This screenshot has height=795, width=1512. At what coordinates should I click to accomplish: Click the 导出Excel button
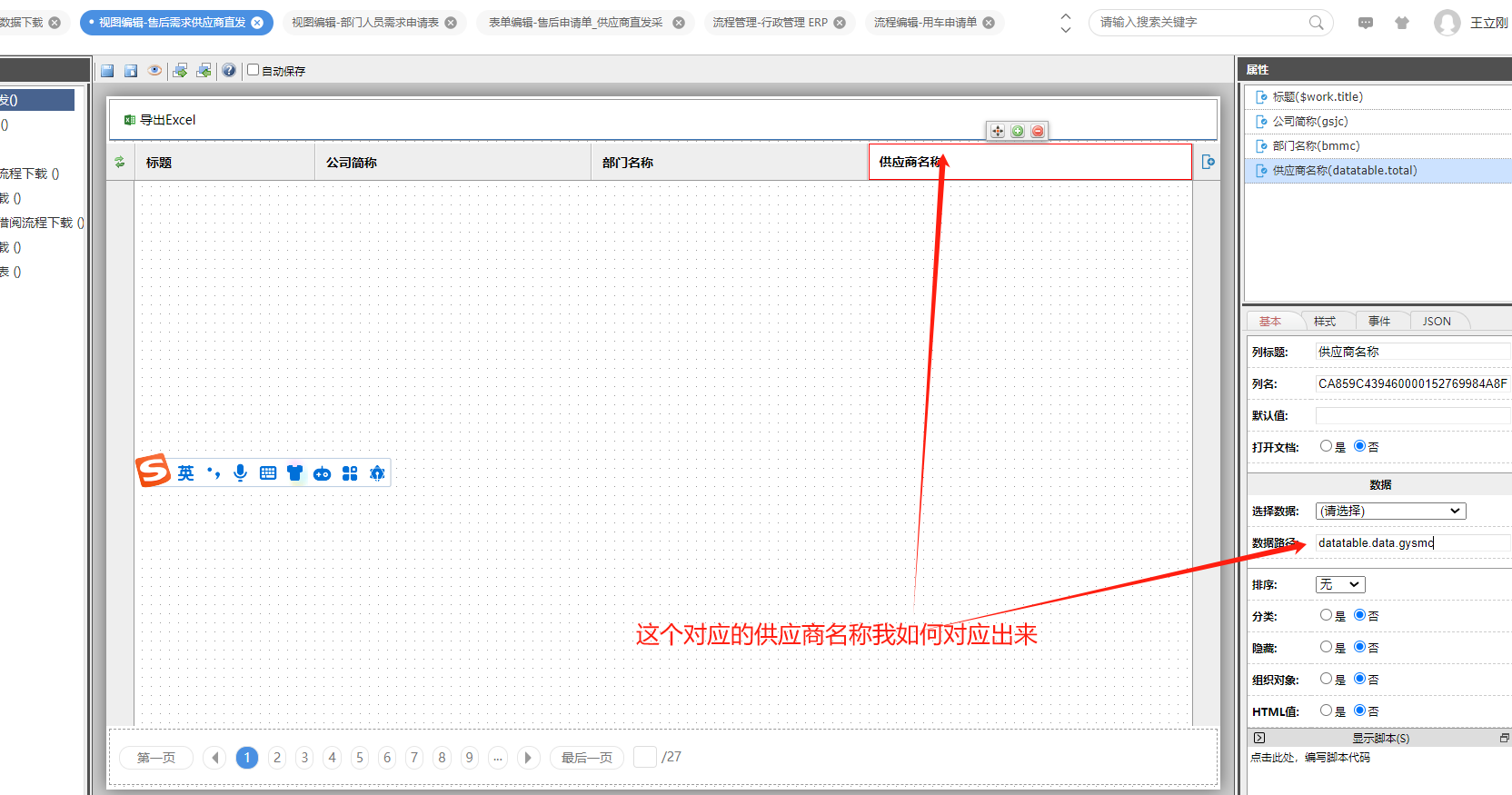[x=160, y=120]
